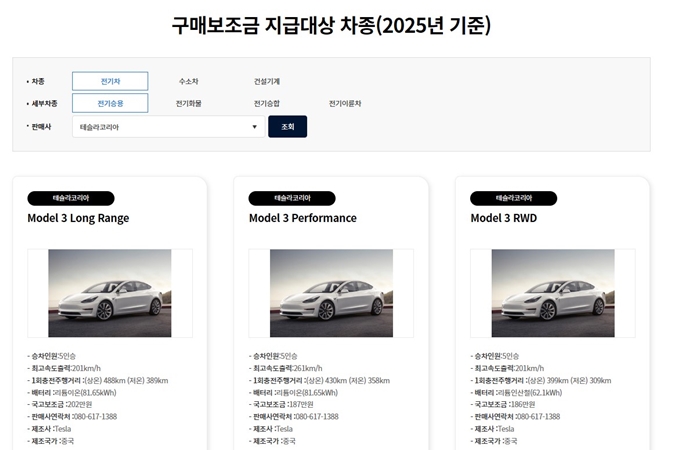This screenshot has height=450, width=680.
Task: Click 테슬라코리아 badge on Long Range card
Action: [x=71, y=198]
